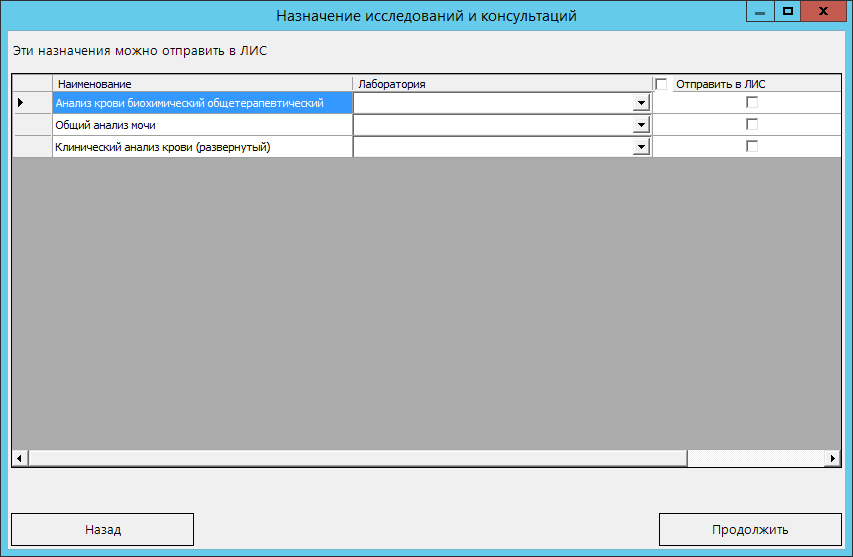This screenshot has height=557, width=853.
Task: Toggle the Отправить в ЛИС header checkbox
Action: (661, 84)
